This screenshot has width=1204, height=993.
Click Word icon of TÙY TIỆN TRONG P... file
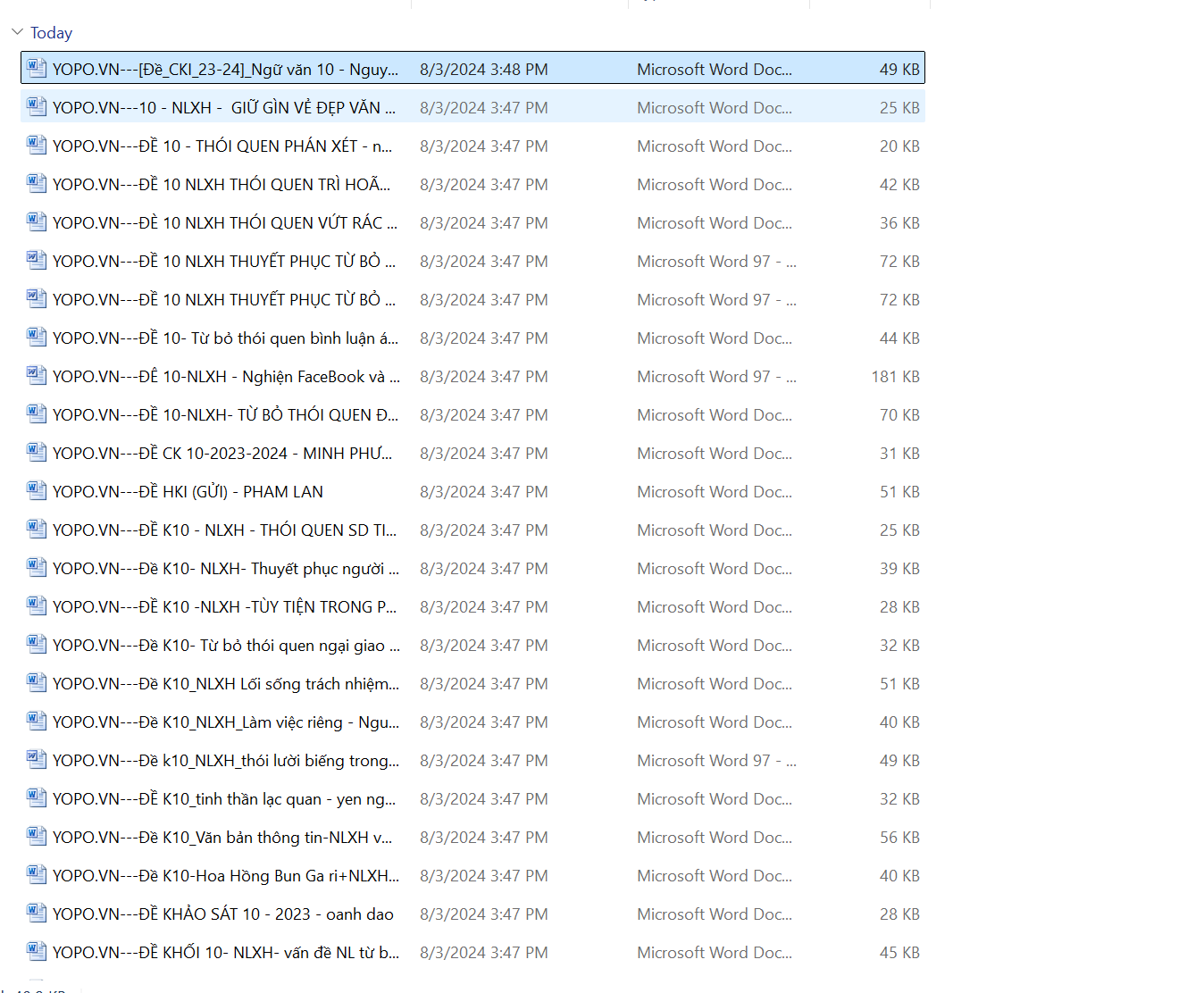[37, 605]
